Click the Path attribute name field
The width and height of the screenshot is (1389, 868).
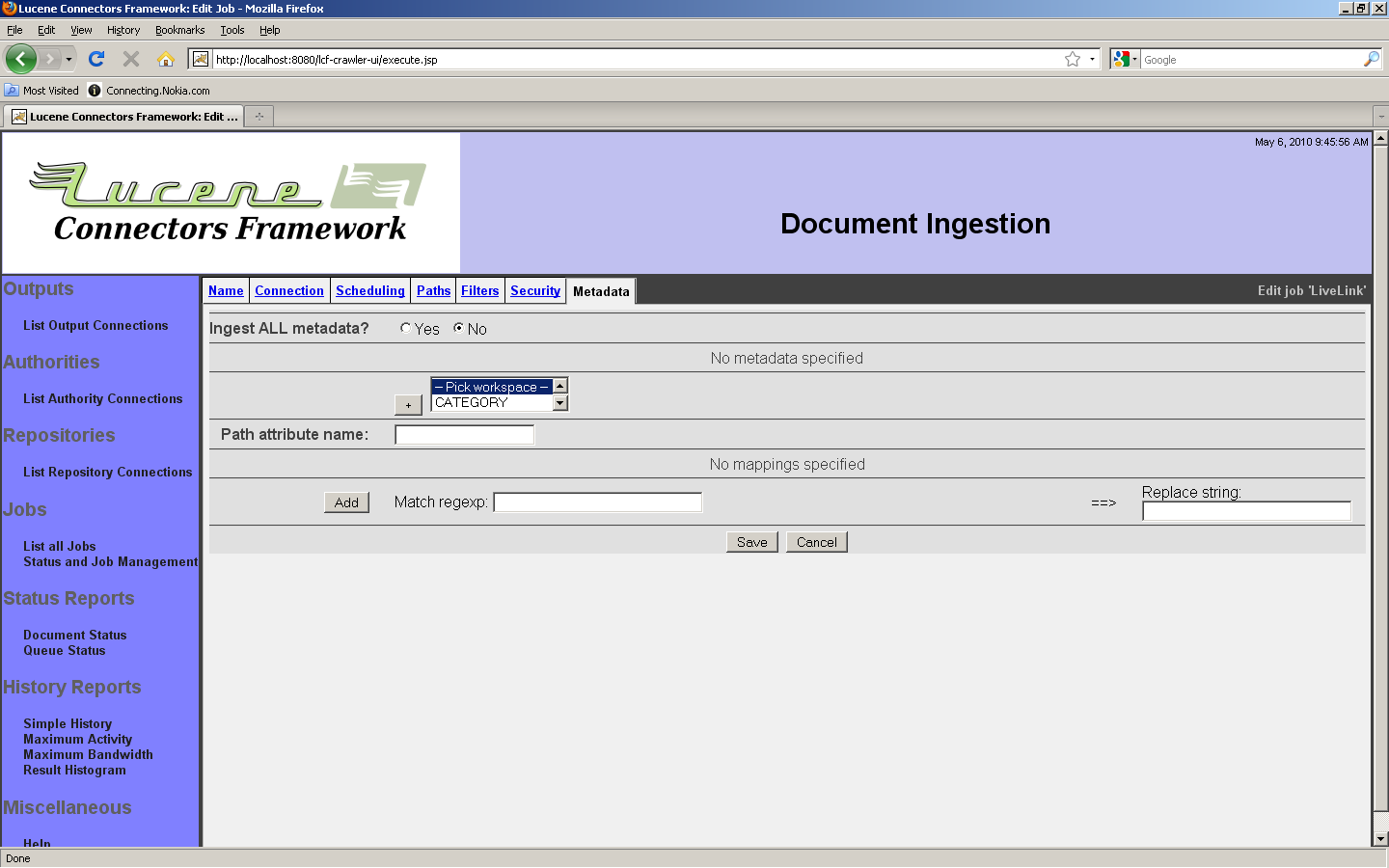tap(464, 434)
